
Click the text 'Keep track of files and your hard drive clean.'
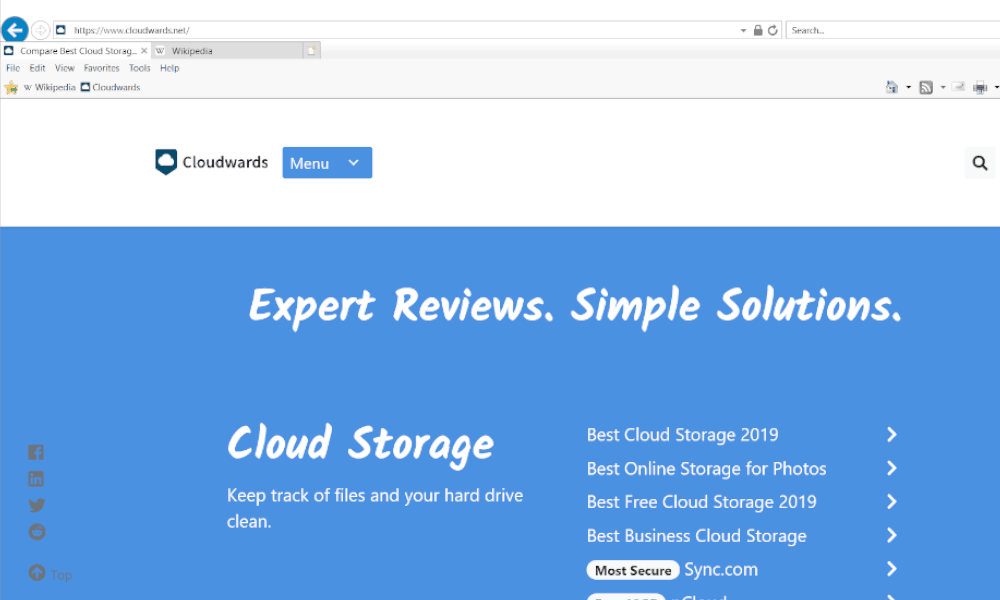pyautogui.click(x=375, y=508)
